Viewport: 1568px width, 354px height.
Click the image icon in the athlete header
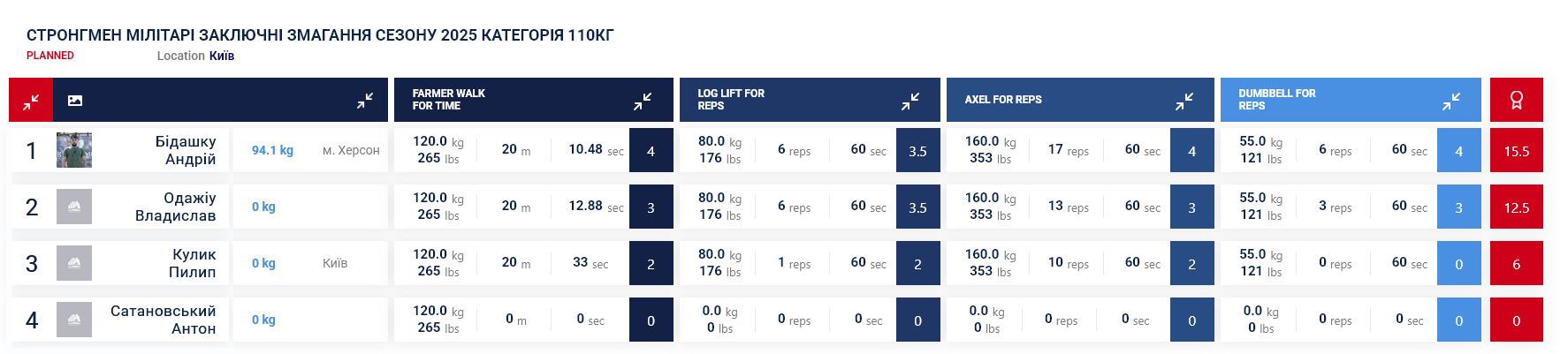[75, 101]
